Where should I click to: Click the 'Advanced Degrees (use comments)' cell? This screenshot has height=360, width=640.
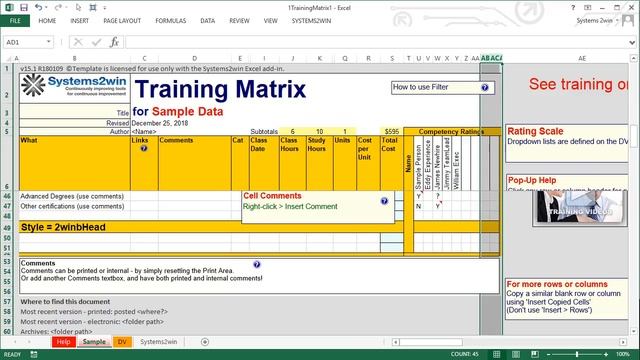(x=75, y=196)
